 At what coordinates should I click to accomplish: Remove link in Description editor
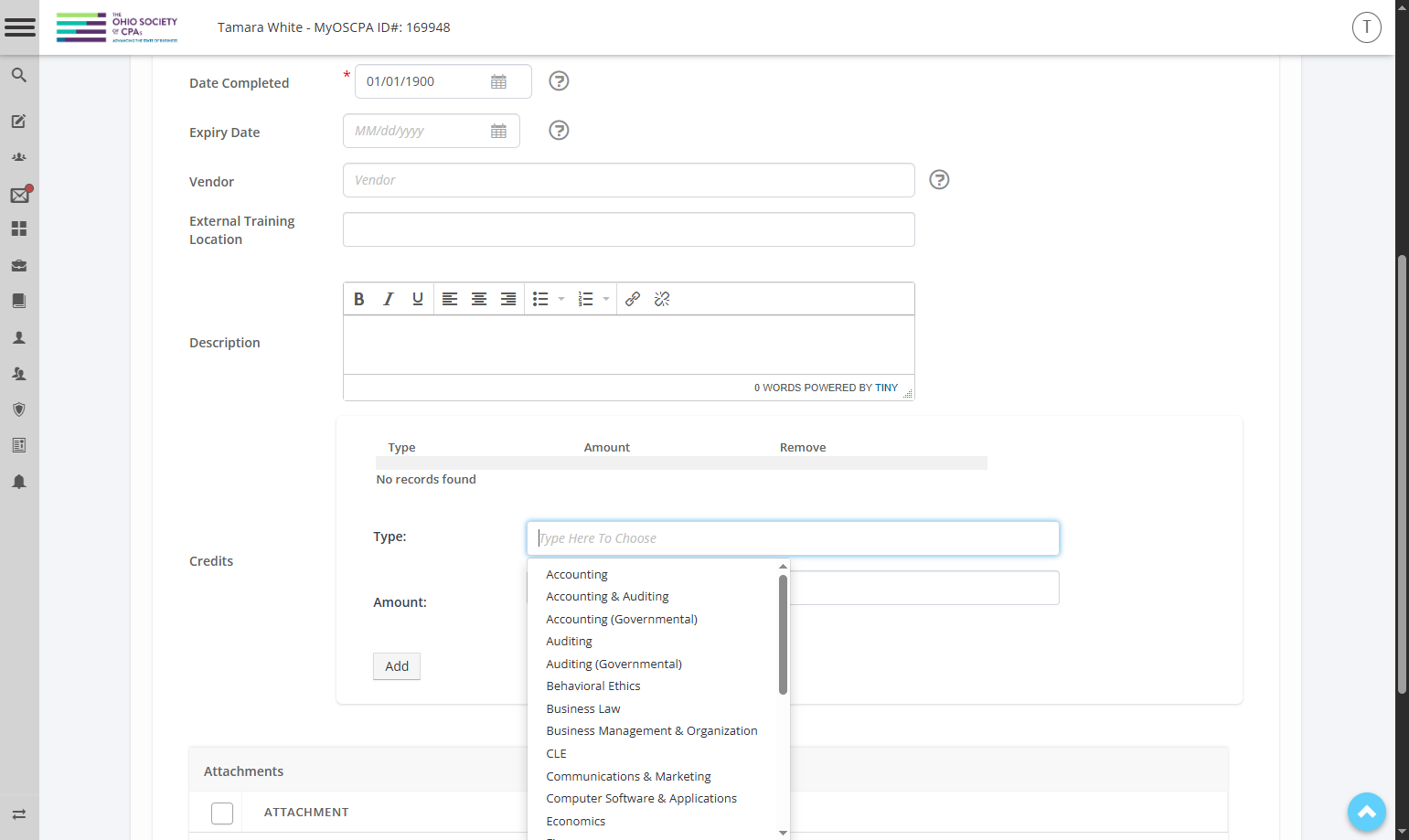point(662,299)
